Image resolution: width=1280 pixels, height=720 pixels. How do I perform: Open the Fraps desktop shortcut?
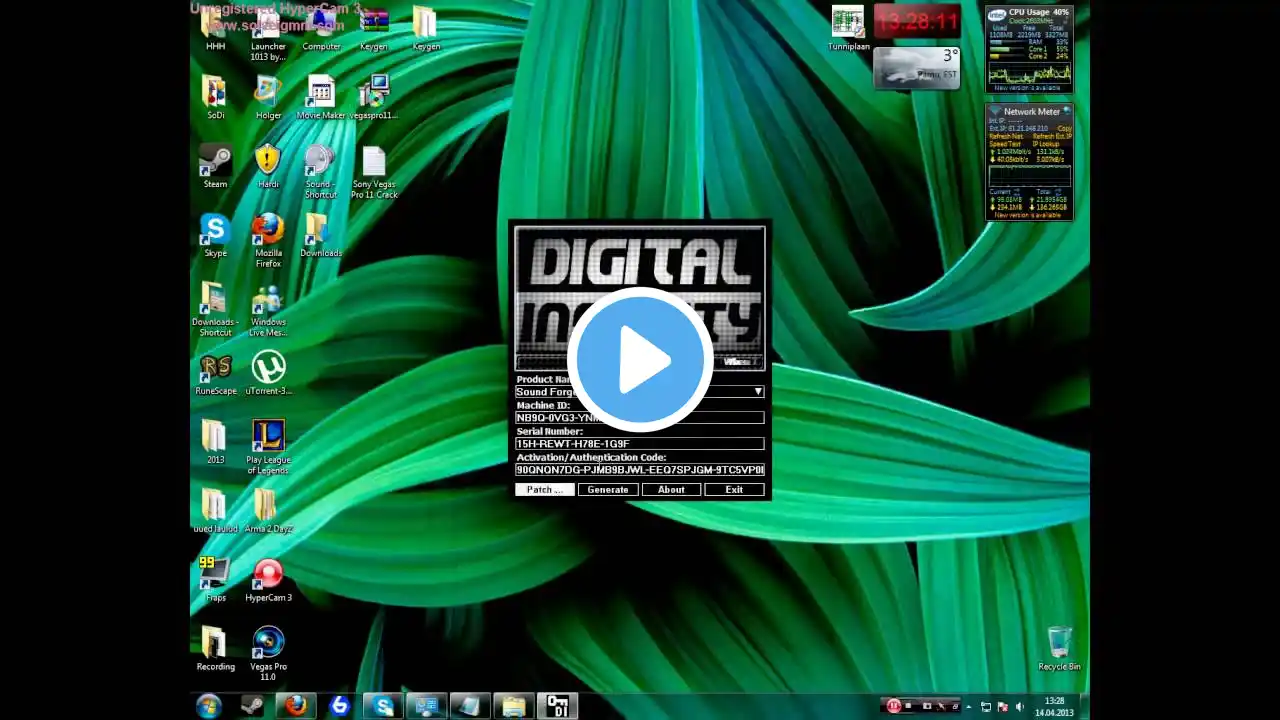click(x=215, y=575)
